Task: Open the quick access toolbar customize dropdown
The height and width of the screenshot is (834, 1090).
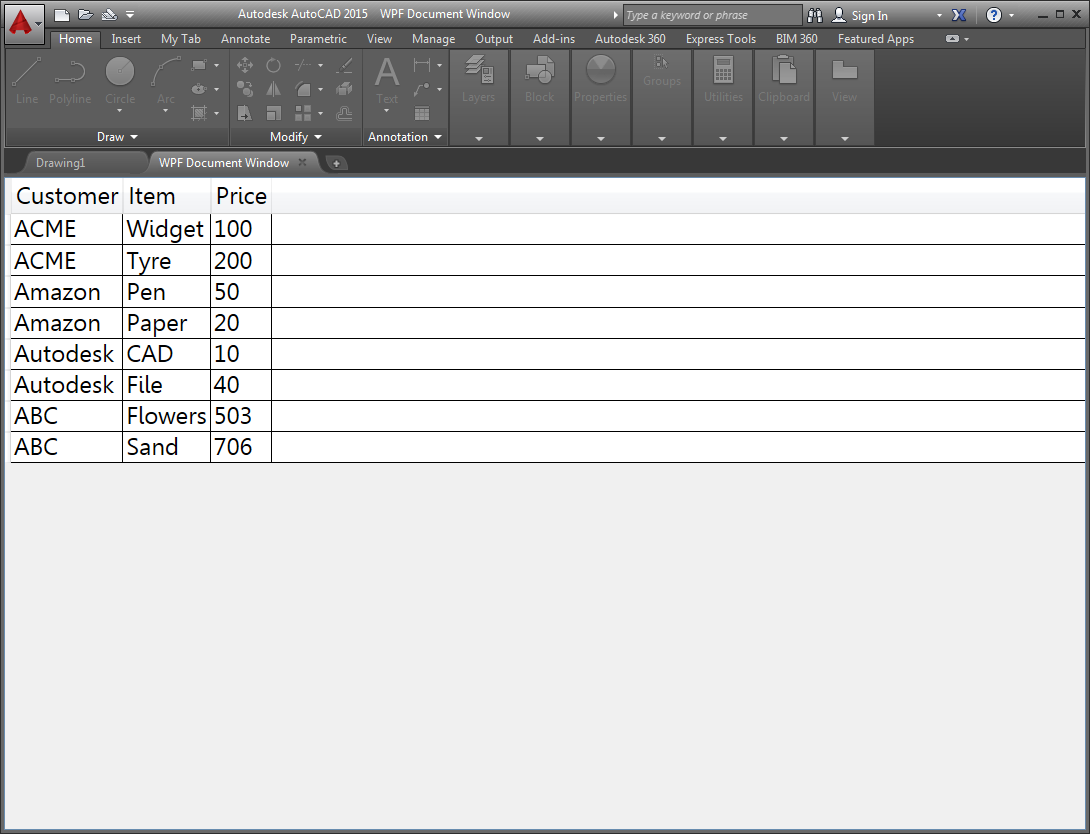Action: (x=130, y=15)
